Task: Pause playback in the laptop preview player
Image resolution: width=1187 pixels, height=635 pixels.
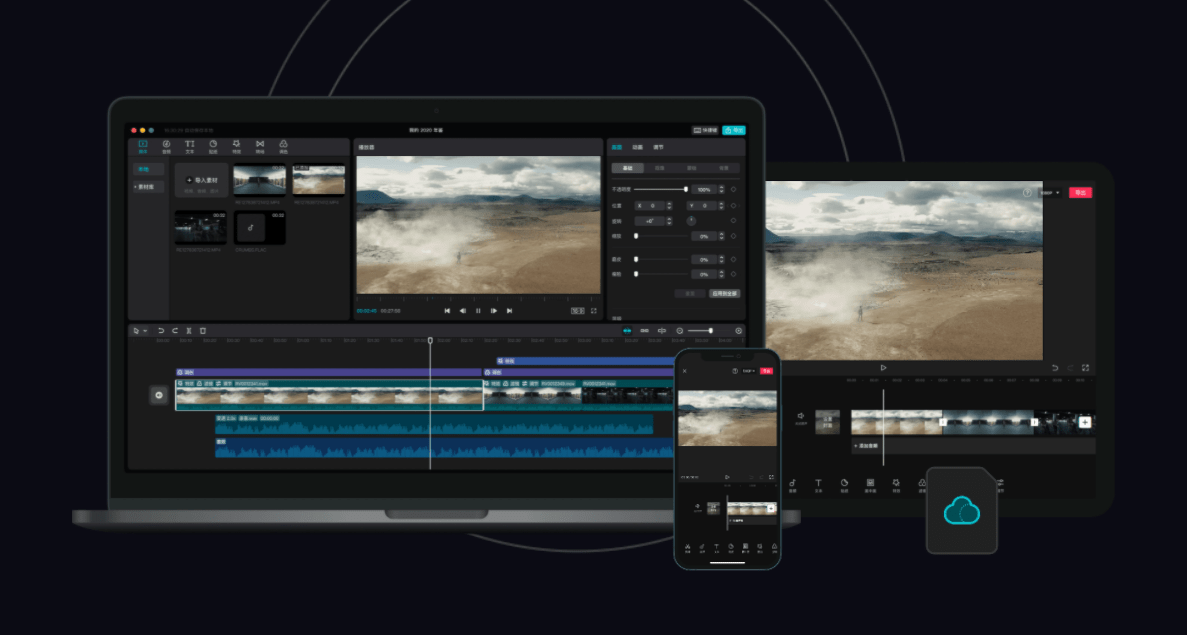Action: (x=478, y=311)
